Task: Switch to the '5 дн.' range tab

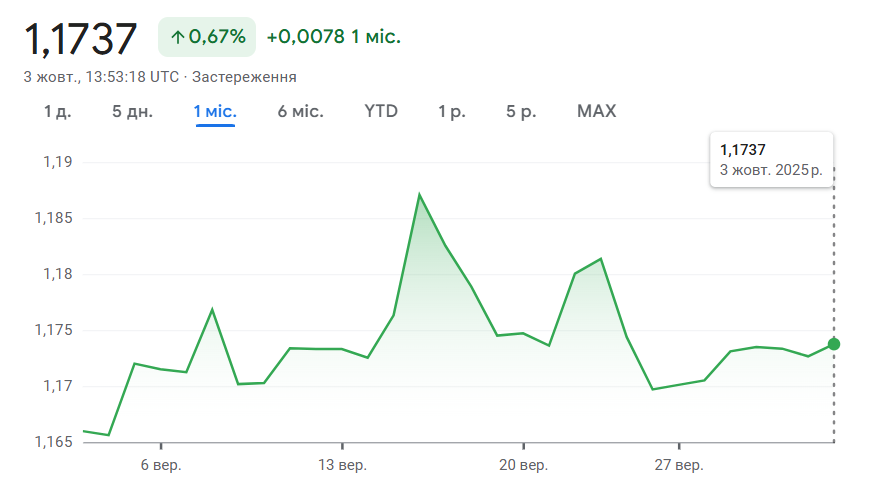Action: point(132,111)
